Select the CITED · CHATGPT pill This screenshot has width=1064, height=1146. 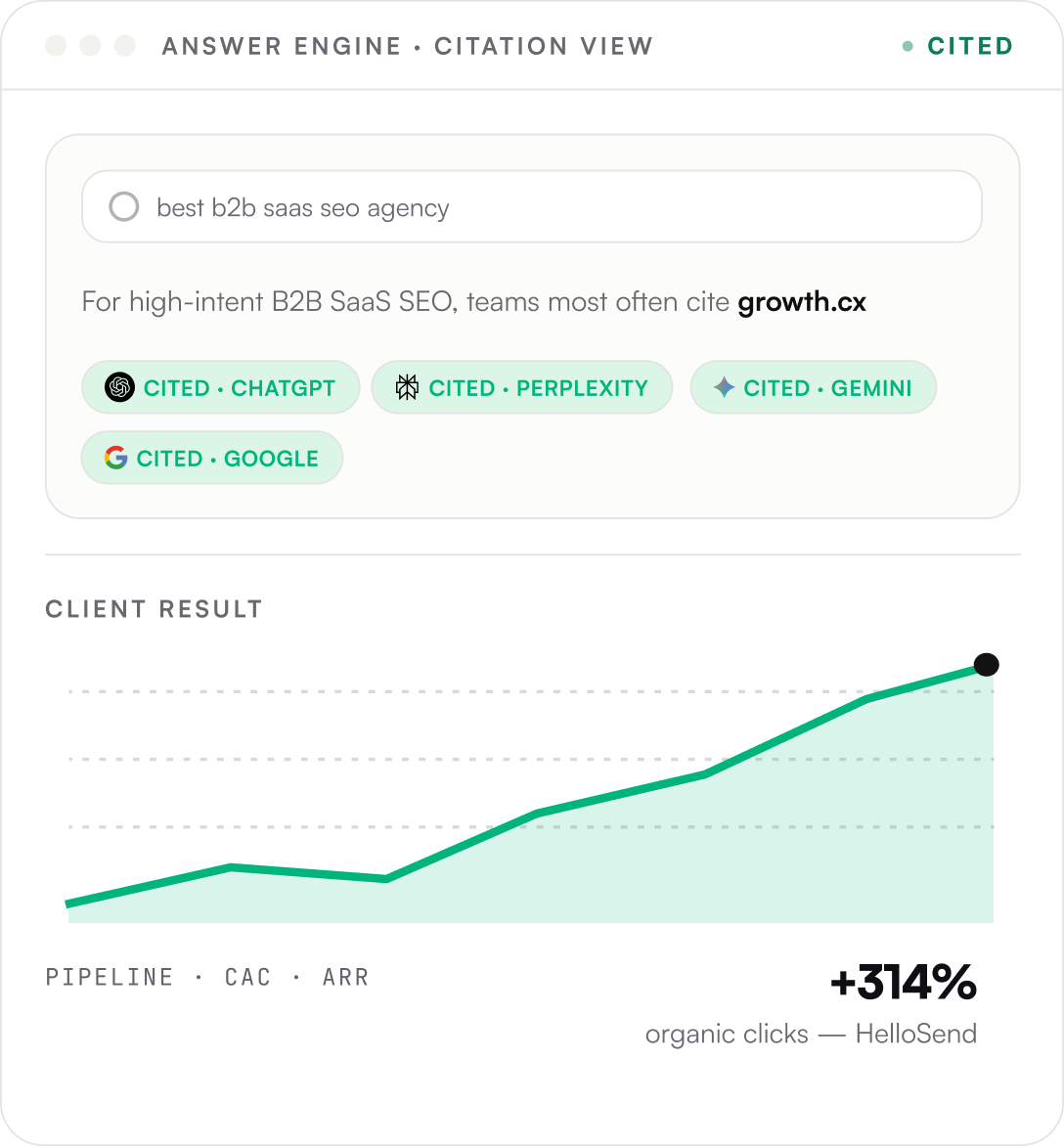point(221,387)
